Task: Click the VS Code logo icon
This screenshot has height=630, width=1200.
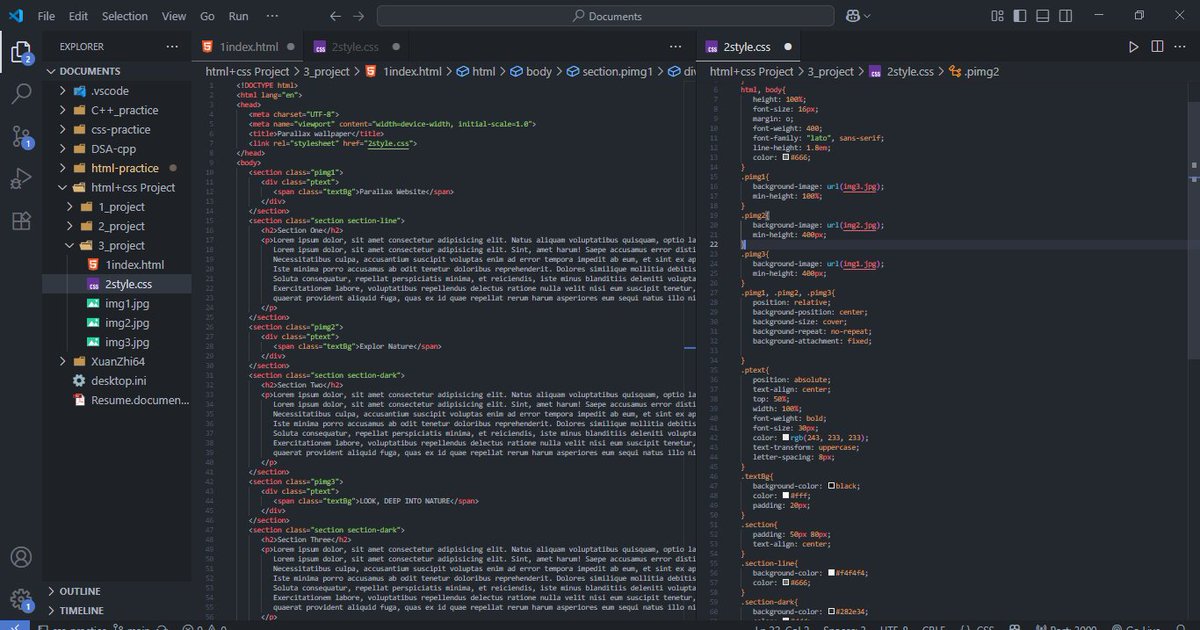Action: [x=16, y=16]
